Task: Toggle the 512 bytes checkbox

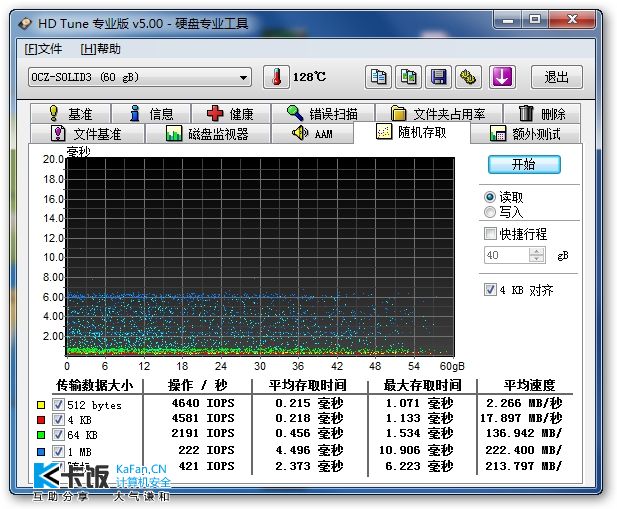Action: pyautogui.click(x=58, y=404)
